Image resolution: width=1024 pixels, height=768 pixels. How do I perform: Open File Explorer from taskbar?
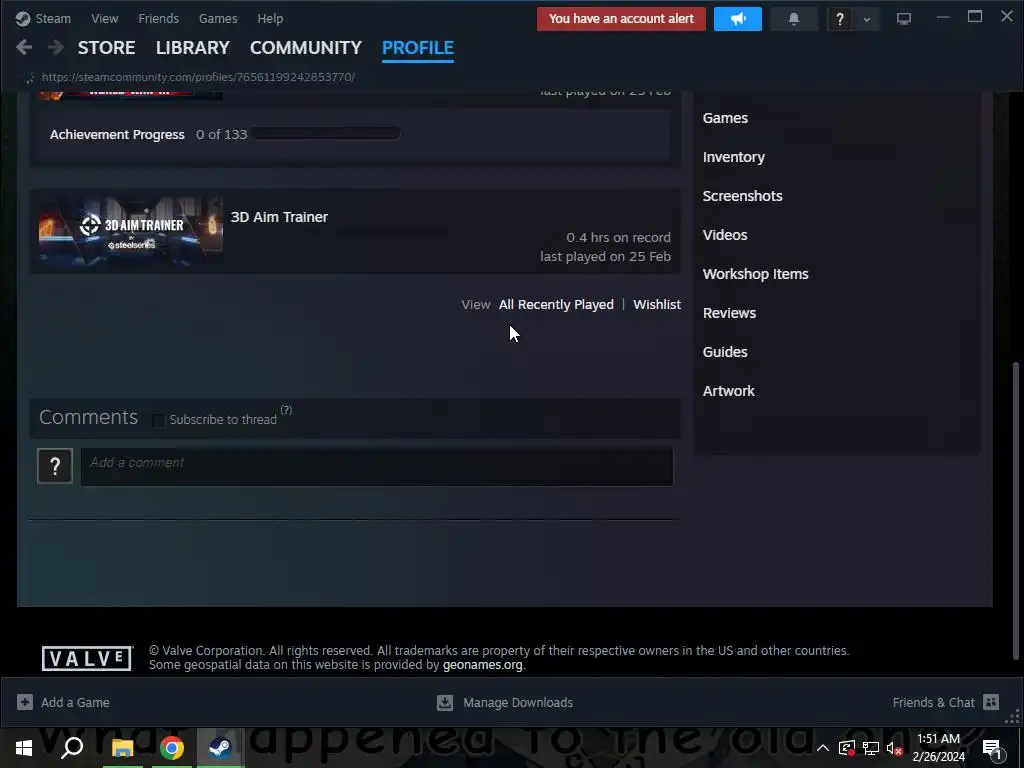(122, 748)
